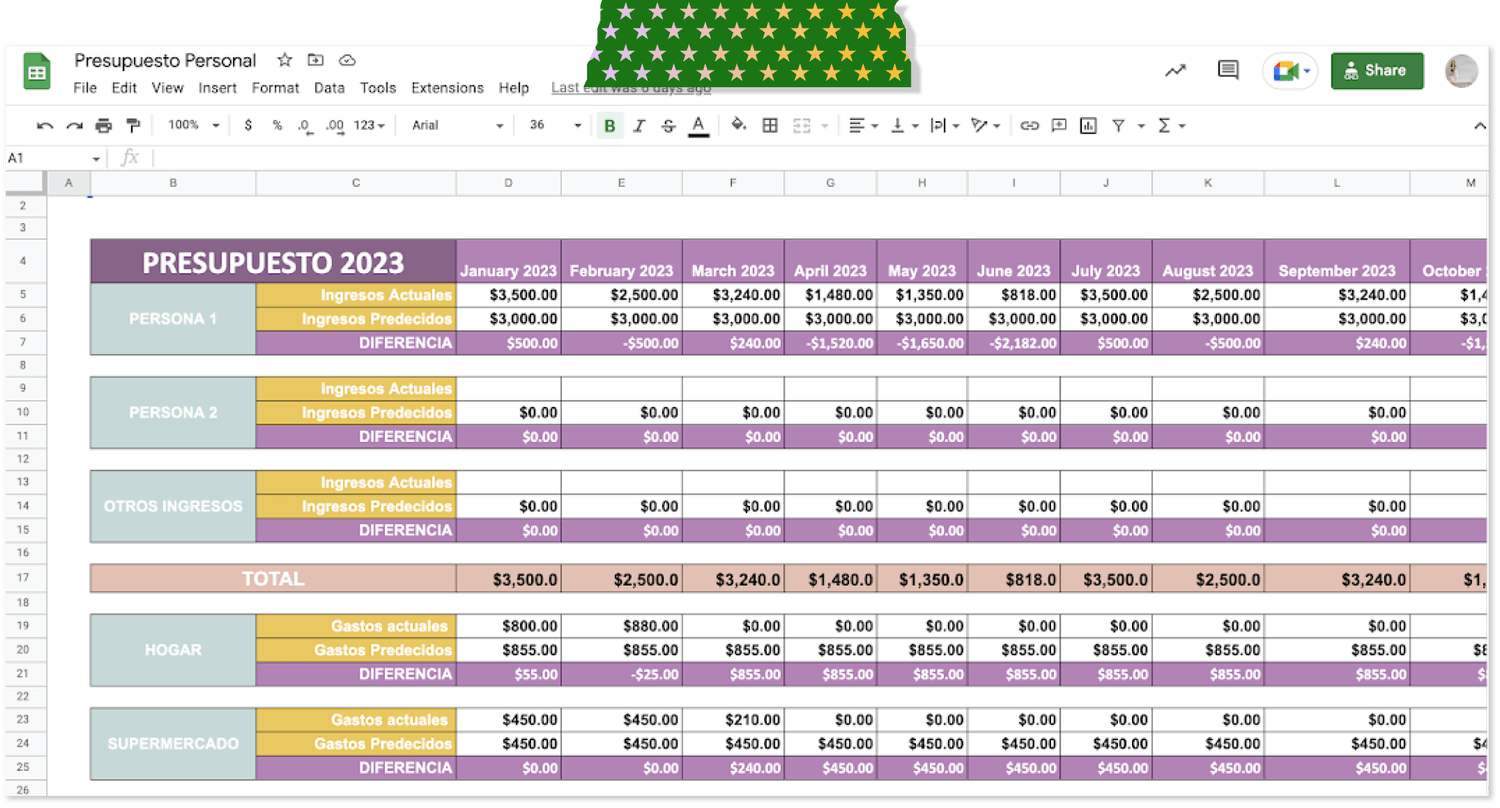The image size is (1500, 808).
Task: Redo the last undone action
Action: pyautogui.click(x=74, y=126)
